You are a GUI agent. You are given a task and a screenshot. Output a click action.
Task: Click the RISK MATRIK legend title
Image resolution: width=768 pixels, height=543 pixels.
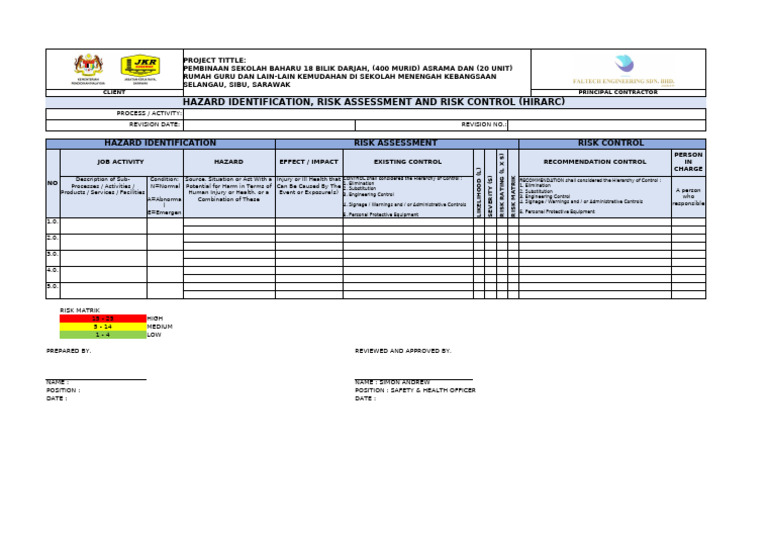(x=80, y=310)
